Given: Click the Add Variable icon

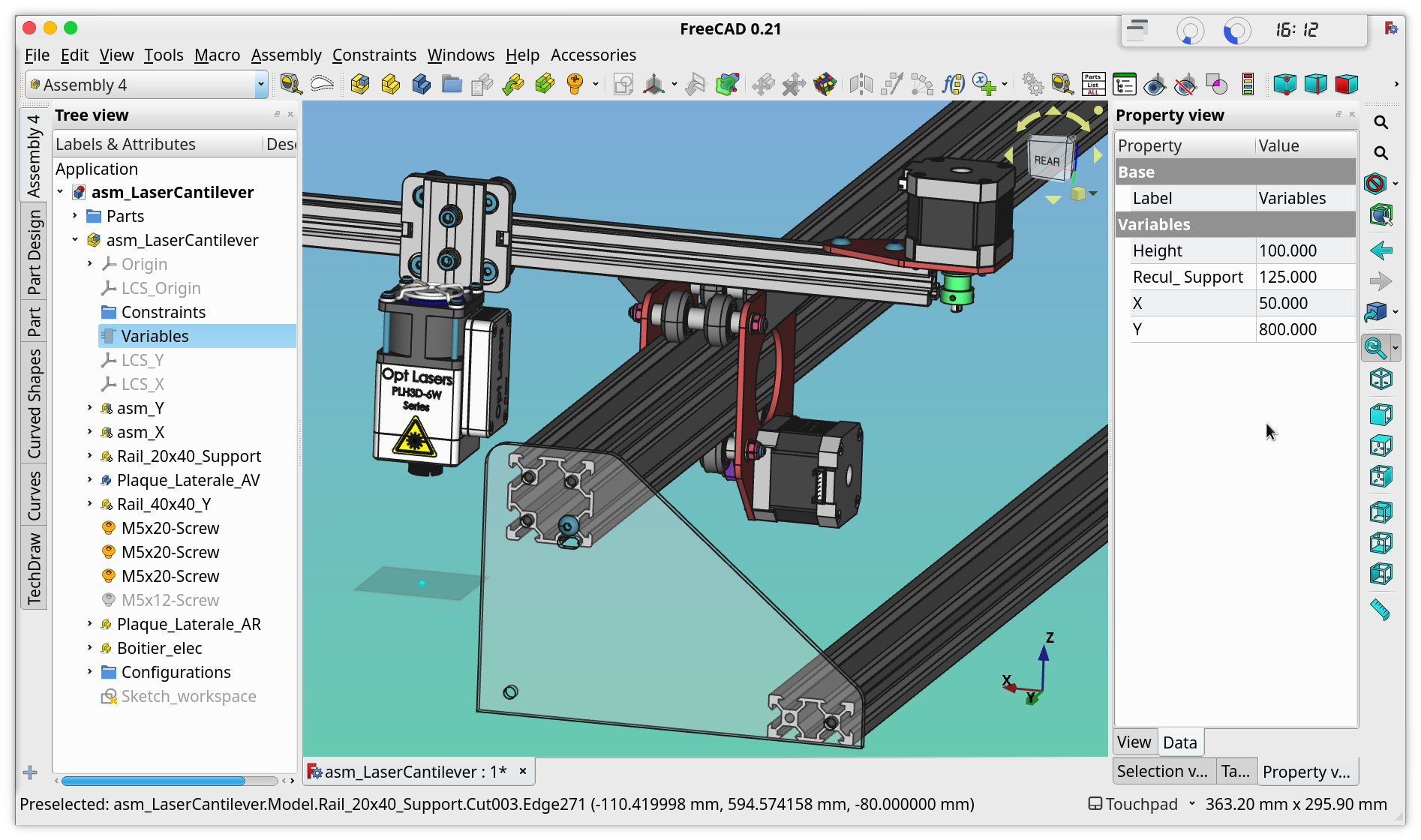Looking at the screenshot, I should point(984,84).
